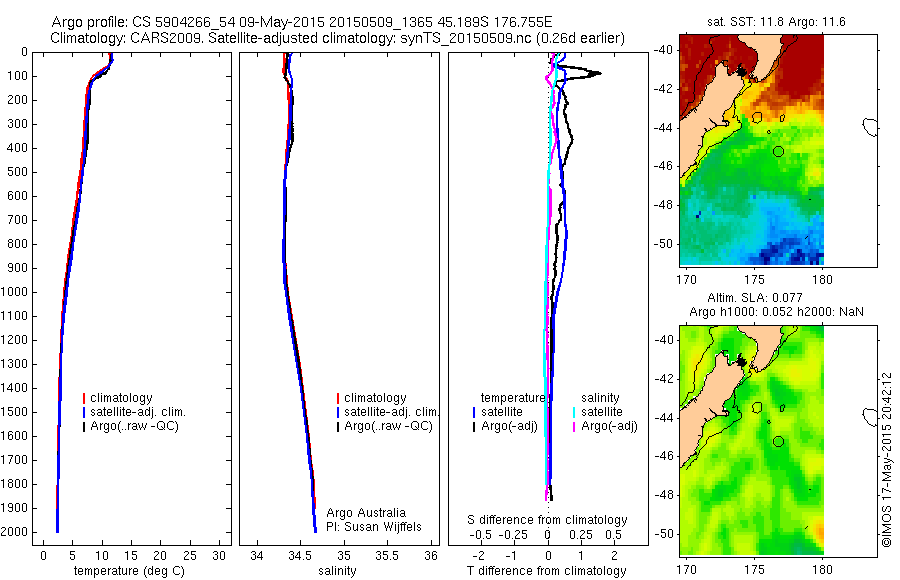900x580 pixels.
Task: Select the 'Argo h1000: 0.052 h2000: NaN' line
Action: pos(776,312)
